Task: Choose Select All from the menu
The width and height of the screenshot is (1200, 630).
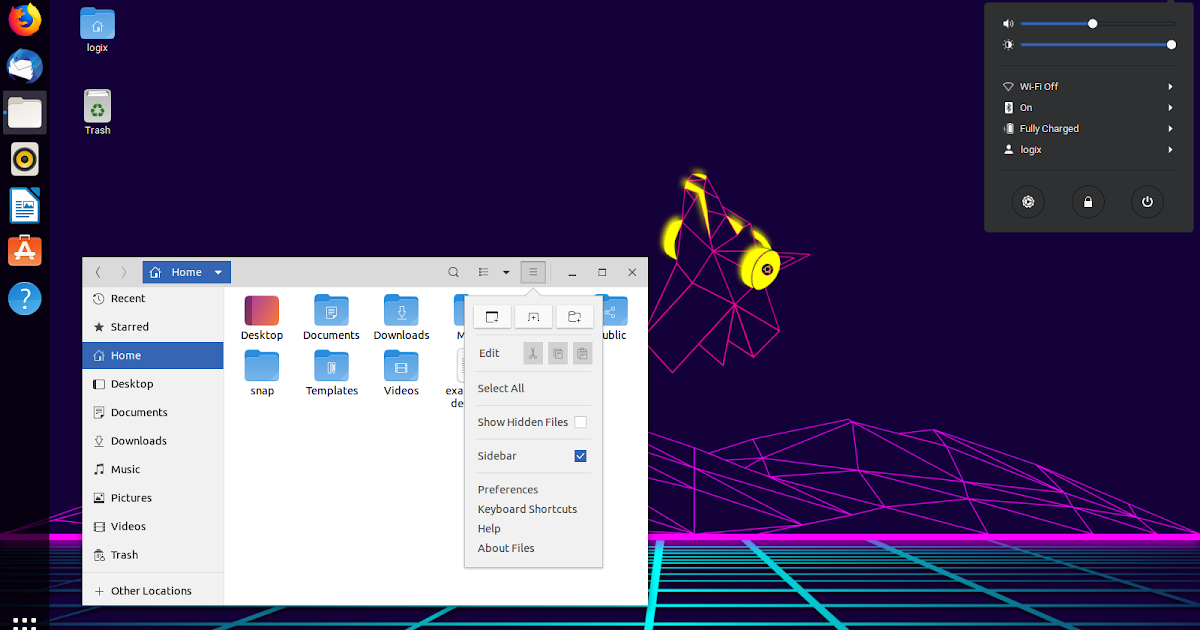Action: pos(502,387)
